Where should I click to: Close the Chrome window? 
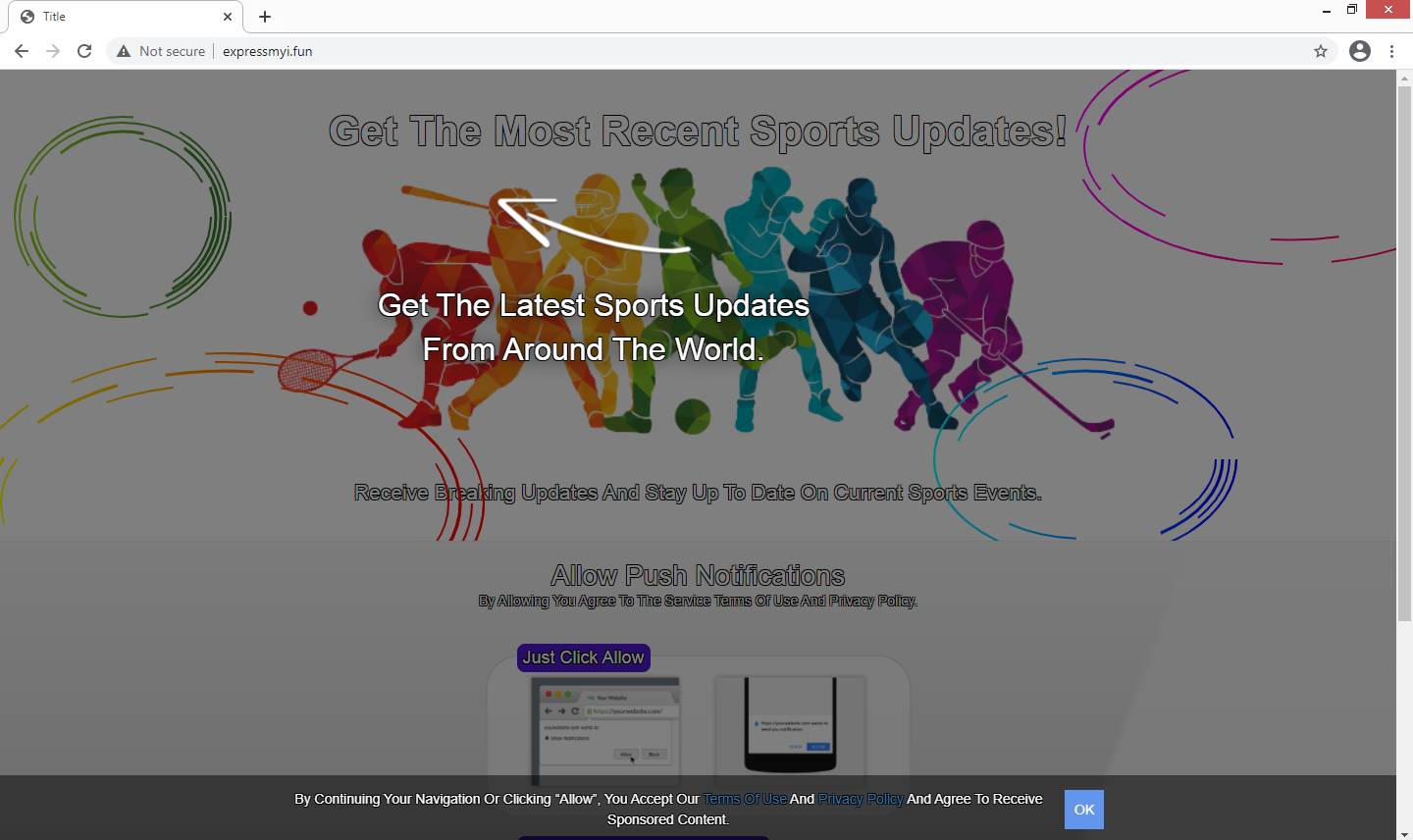tap(1388, 10)
